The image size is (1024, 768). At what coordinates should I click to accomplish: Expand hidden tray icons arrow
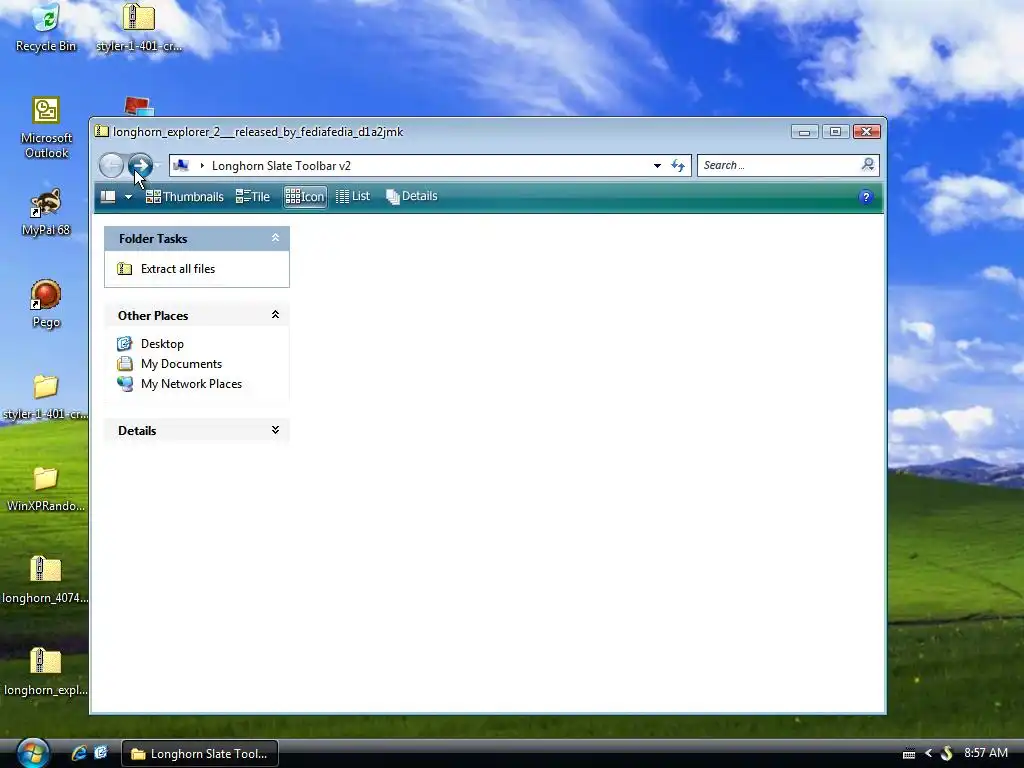pyautogui.click(x=928, y=754)
